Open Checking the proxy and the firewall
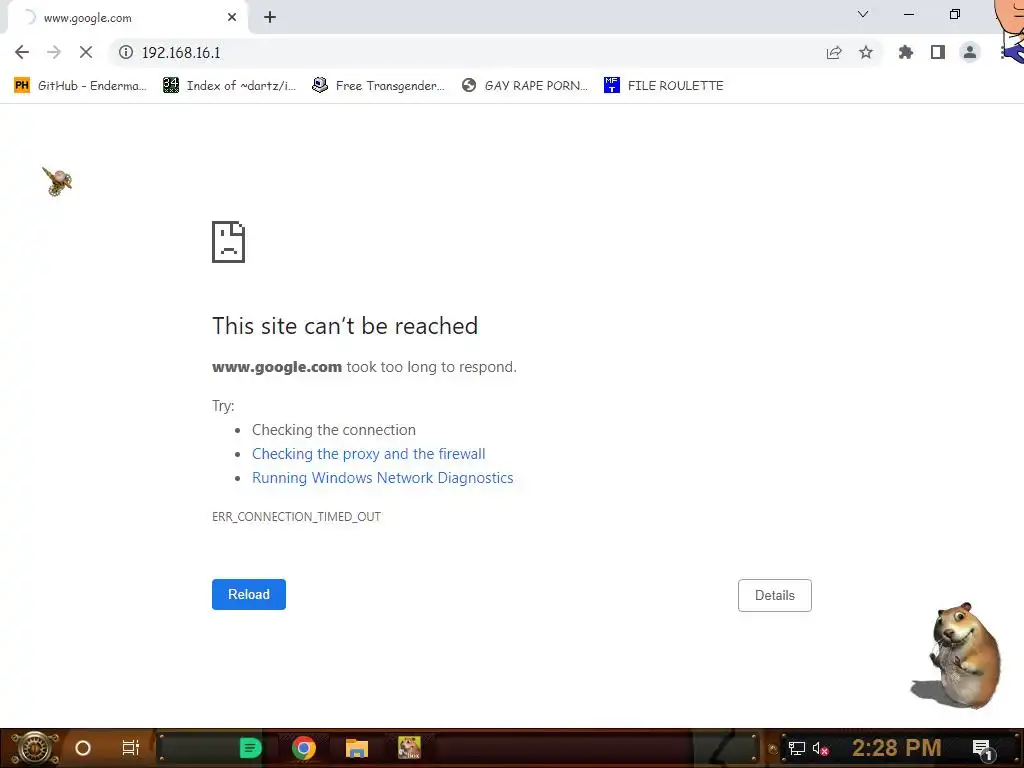Screen dimensions: 1024x768 [368, 454]
